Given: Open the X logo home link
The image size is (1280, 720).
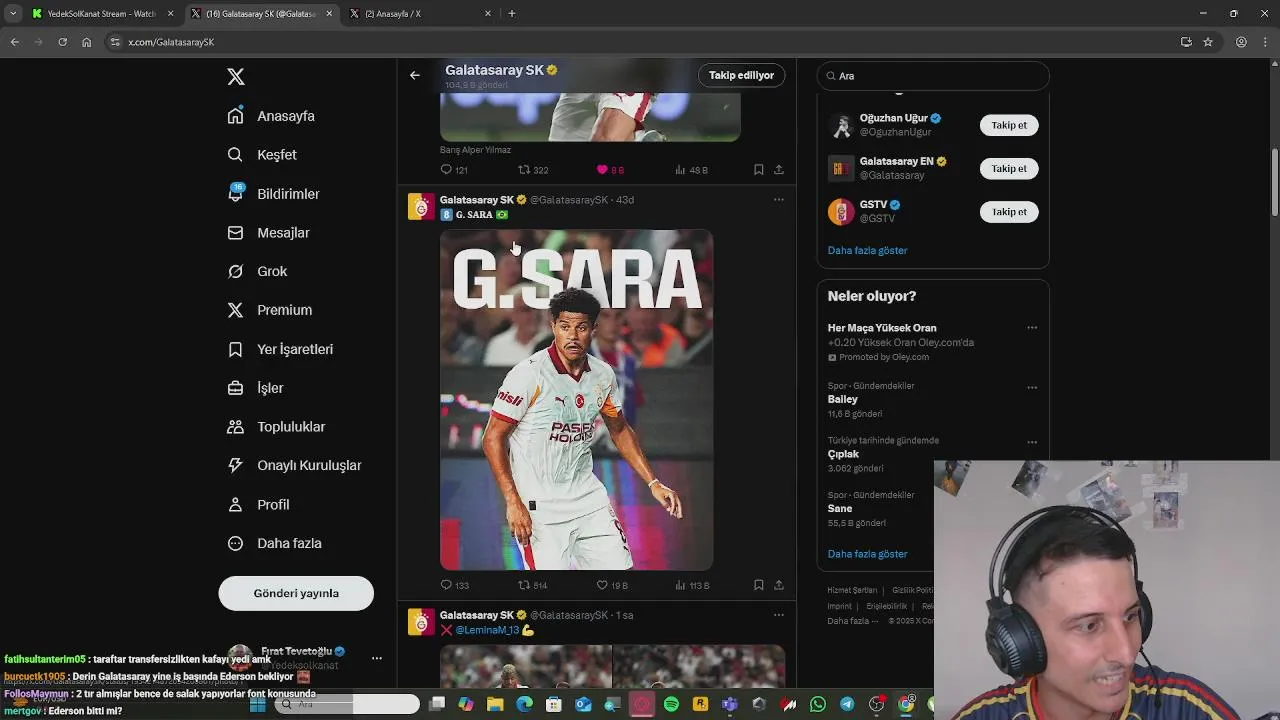Looking at the screenshot, I should [236, 77].
